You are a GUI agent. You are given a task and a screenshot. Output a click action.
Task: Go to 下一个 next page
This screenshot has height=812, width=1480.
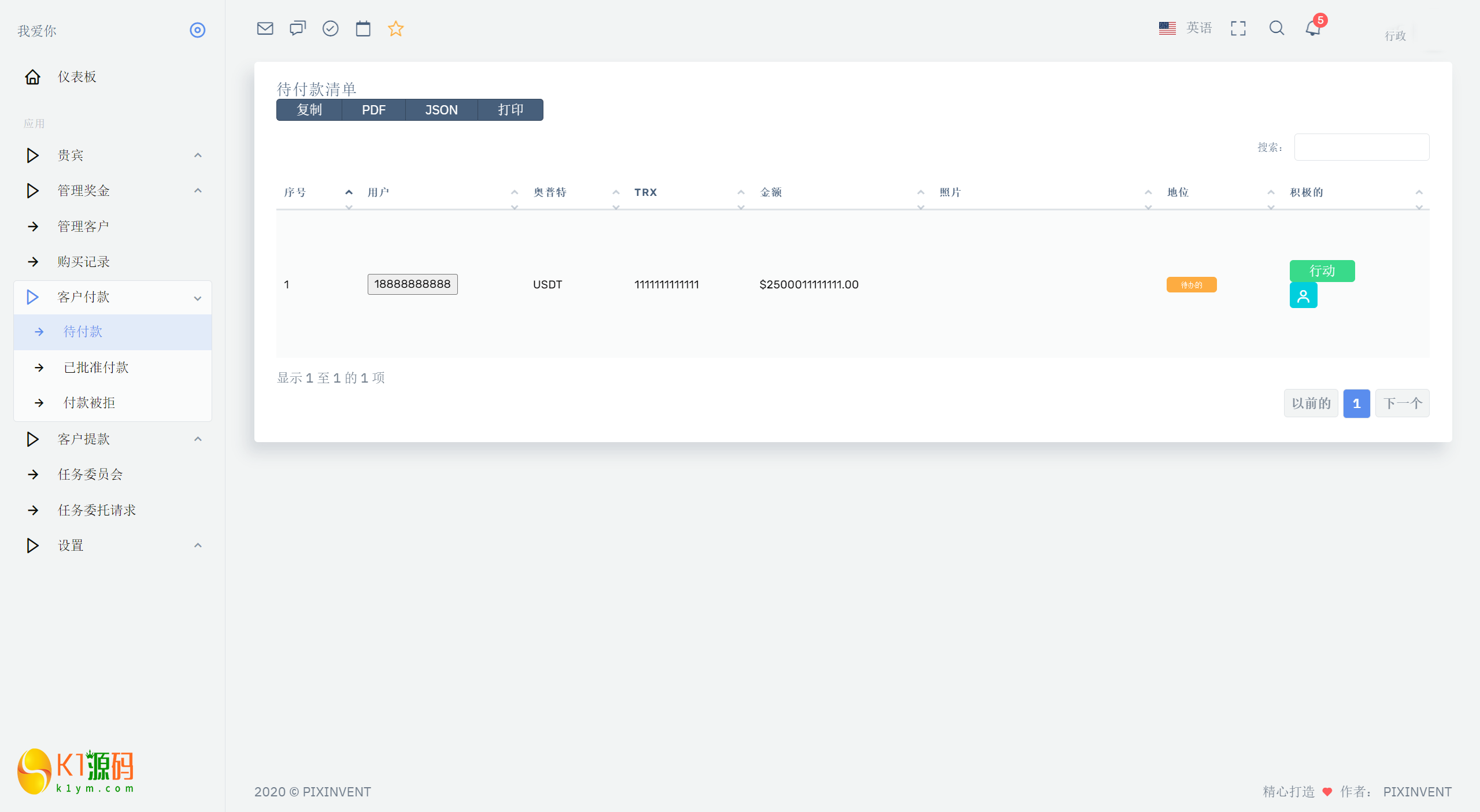(1403, 403)
